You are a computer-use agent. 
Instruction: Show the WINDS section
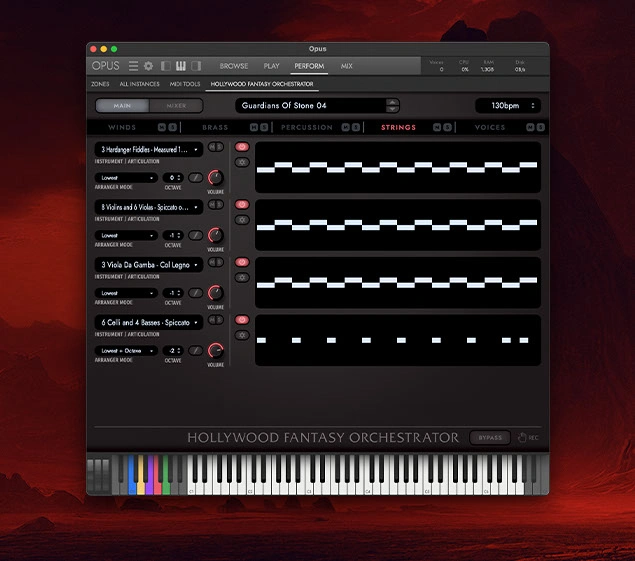[x=122, y=127]
